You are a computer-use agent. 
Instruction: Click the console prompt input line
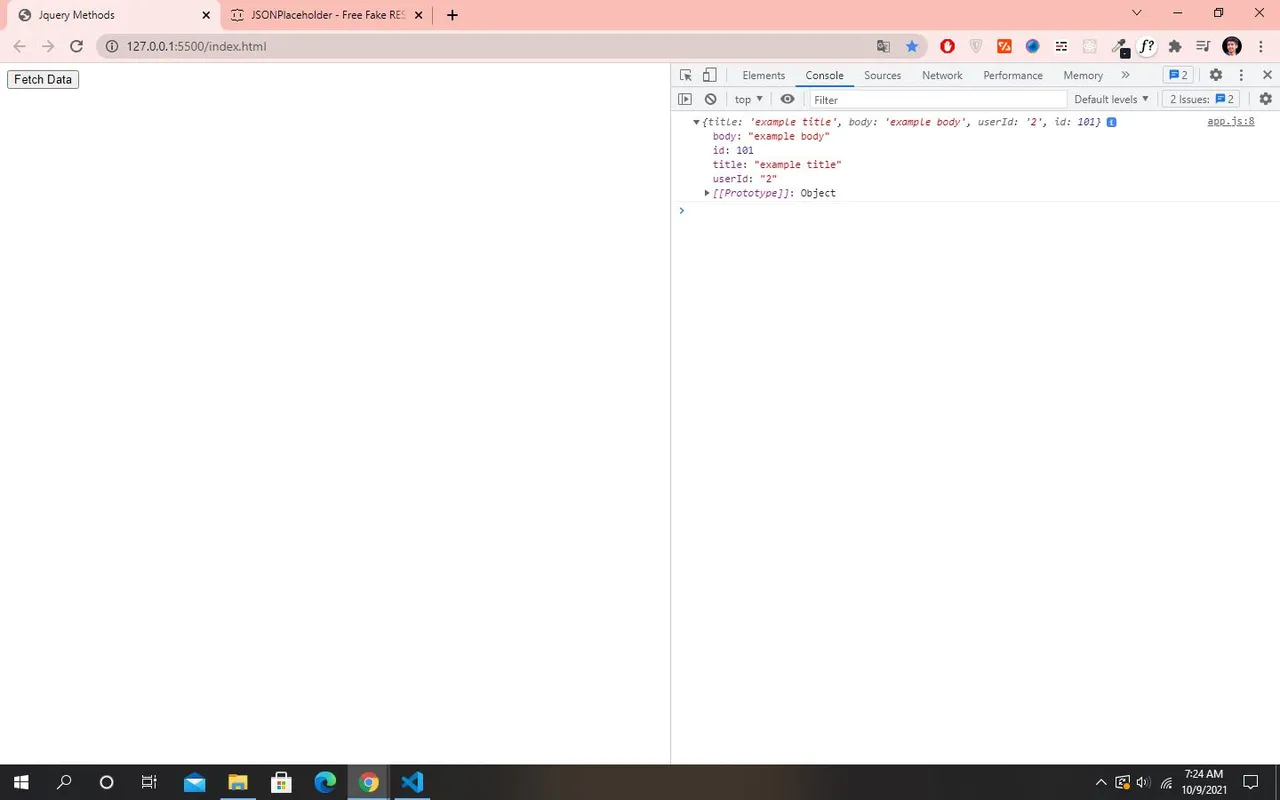[980, 210]
